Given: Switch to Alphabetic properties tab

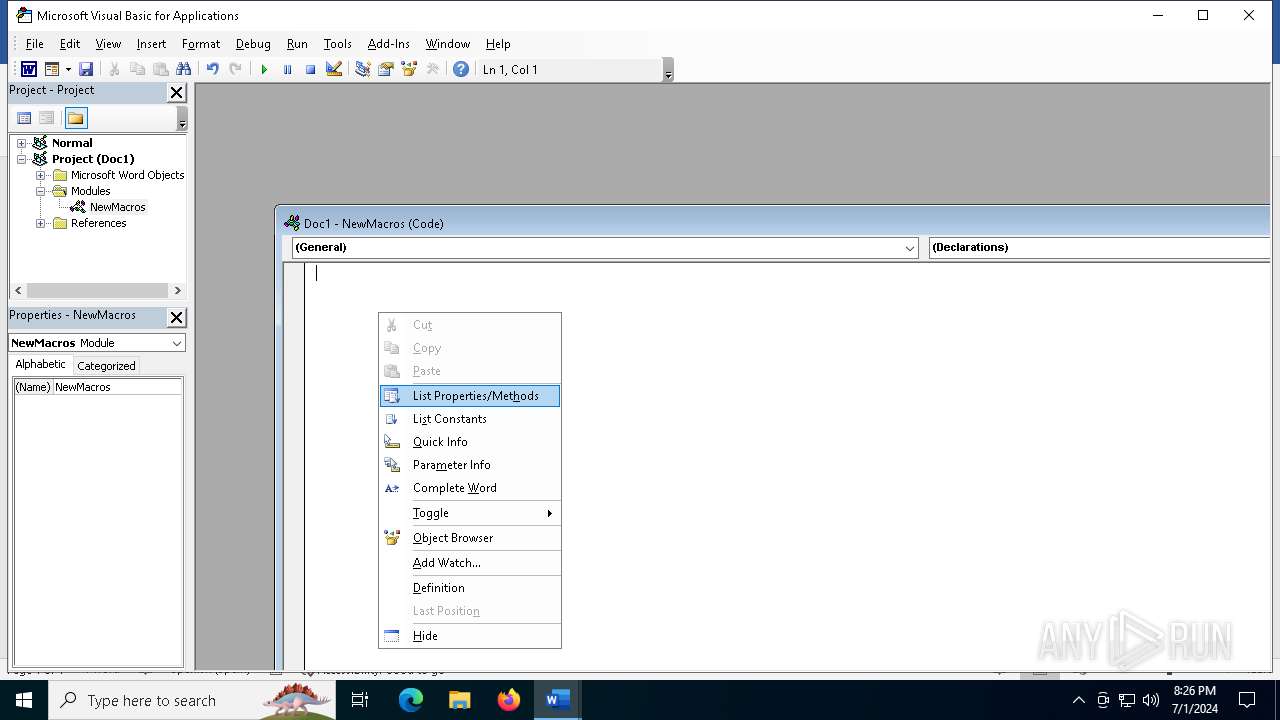Looking at the screenshot, I should [x=41, y=365].
